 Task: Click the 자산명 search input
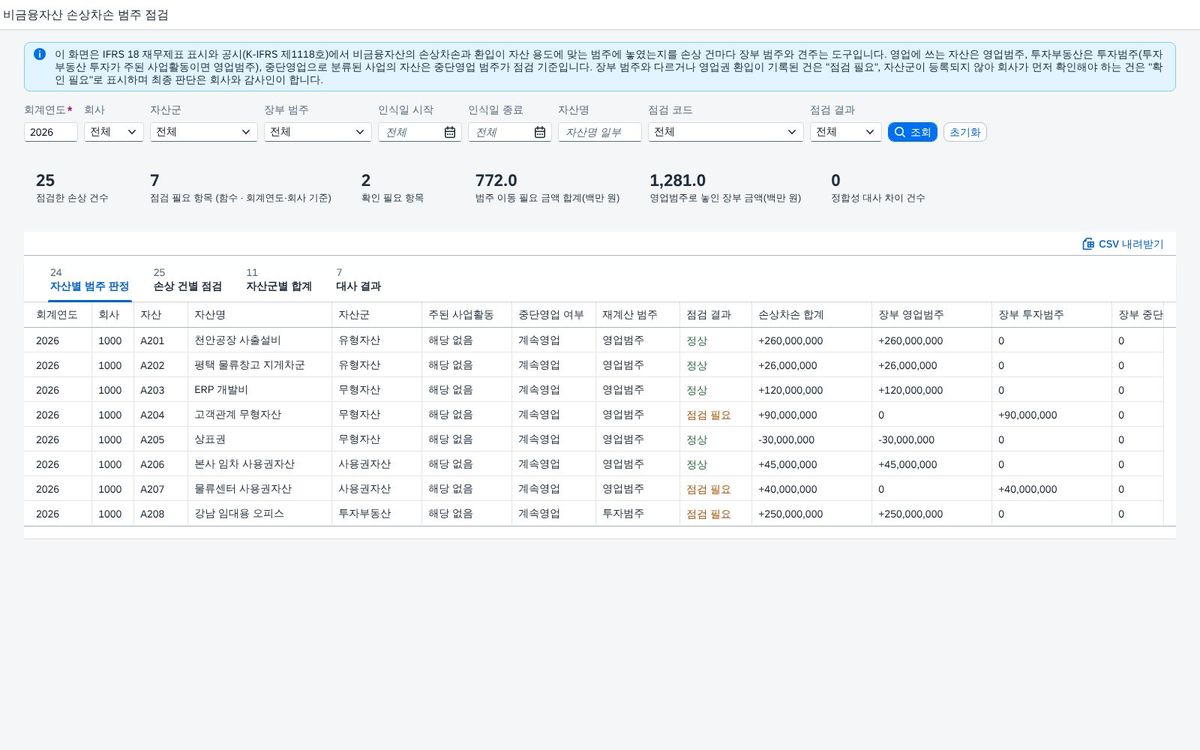(600, 132)
